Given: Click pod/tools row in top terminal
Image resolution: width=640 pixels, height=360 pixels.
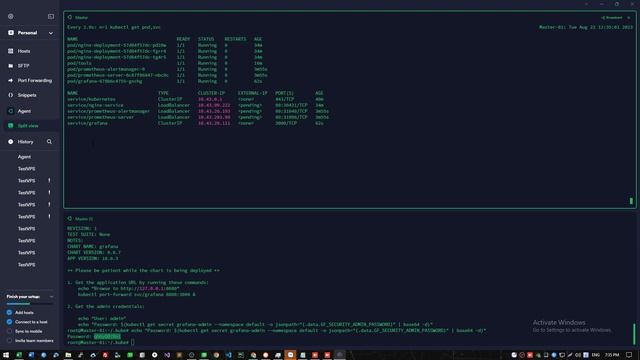Looking at the screenshot, I should (x=165, y=63).
